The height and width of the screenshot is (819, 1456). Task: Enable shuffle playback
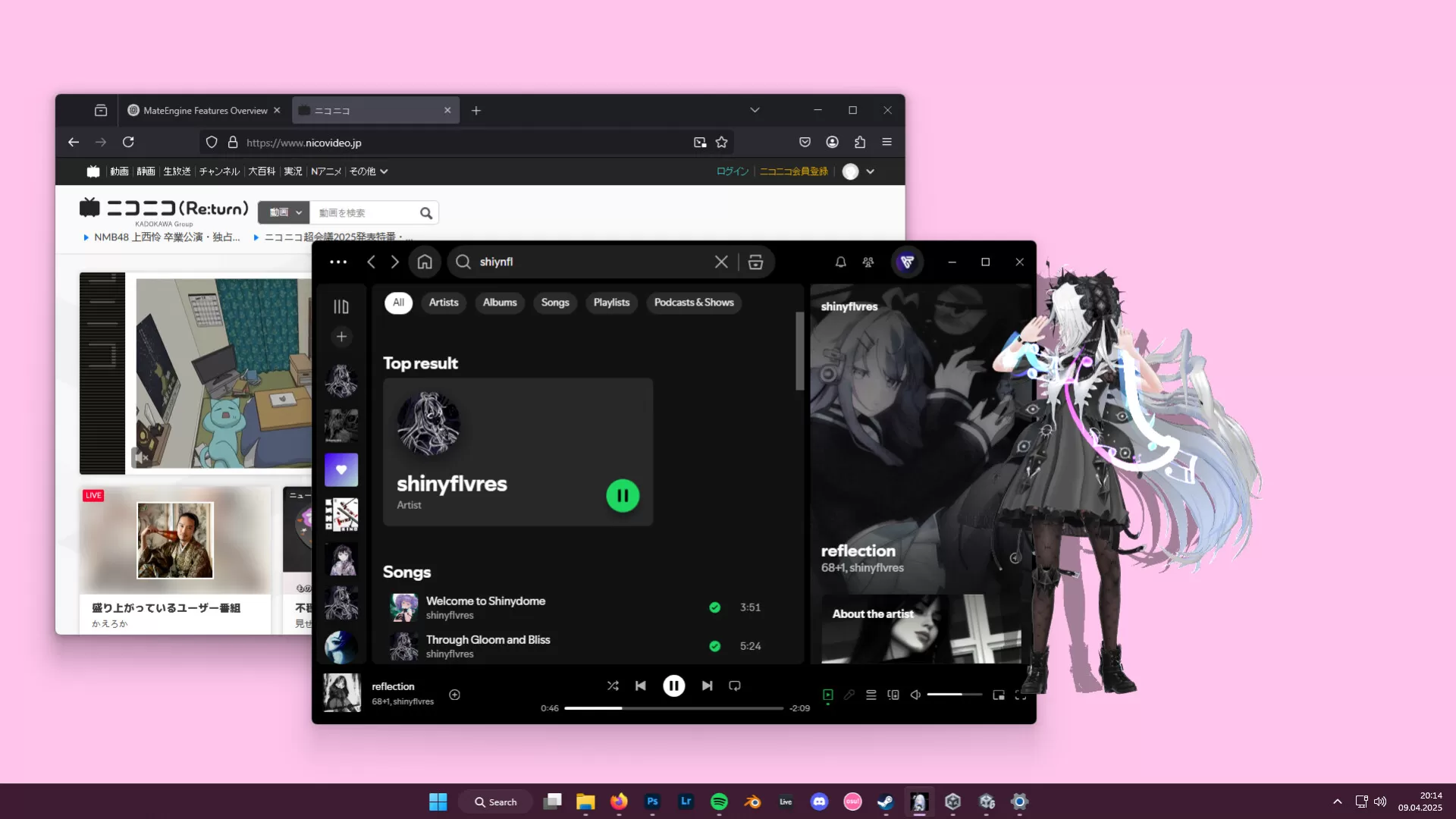pyautogui.click(x=613, y=686)
